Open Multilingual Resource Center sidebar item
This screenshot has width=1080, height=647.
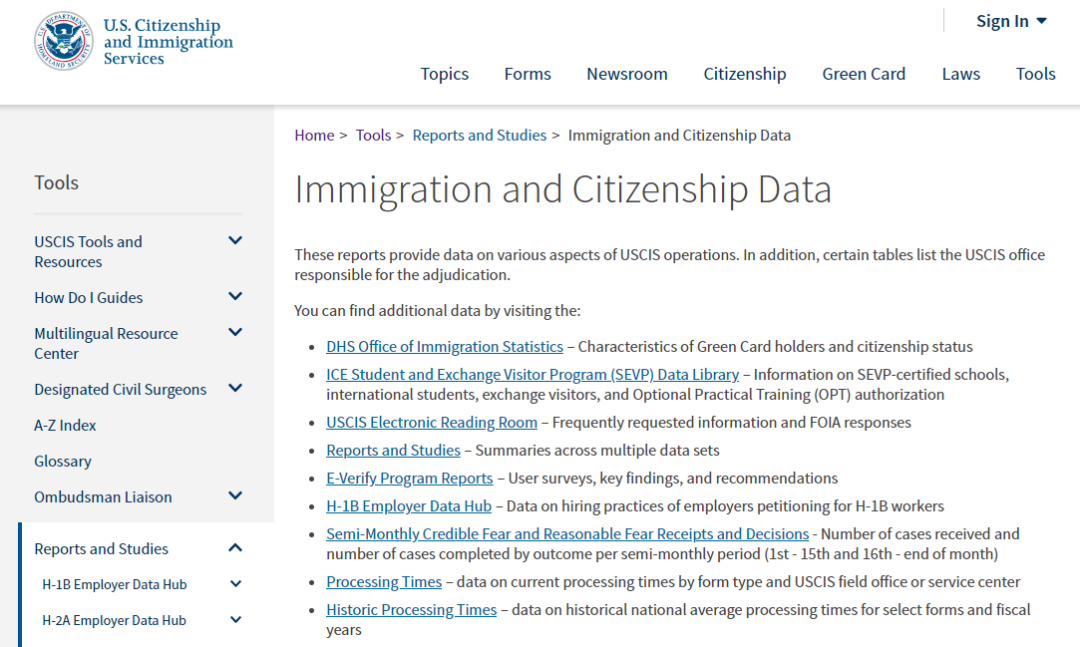point(106,343)
